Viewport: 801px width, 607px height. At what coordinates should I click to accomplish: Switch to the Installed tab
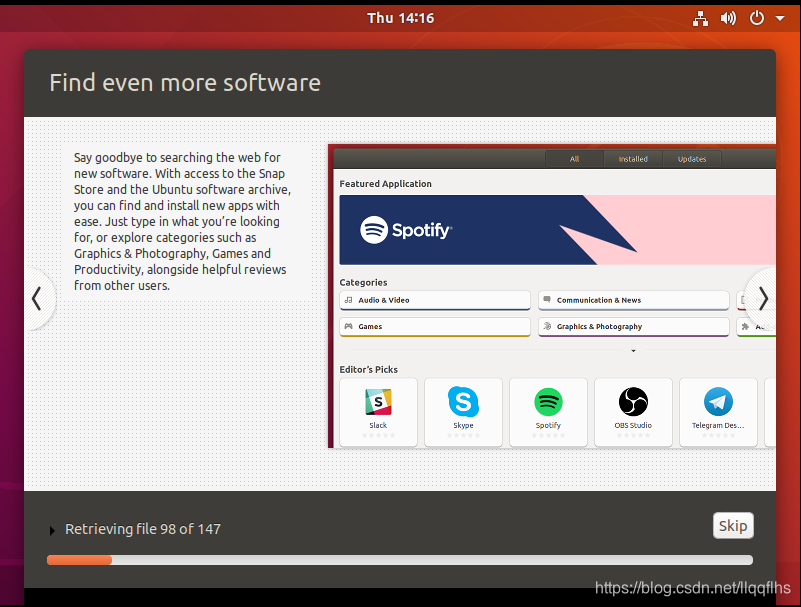tap(633, 159)
